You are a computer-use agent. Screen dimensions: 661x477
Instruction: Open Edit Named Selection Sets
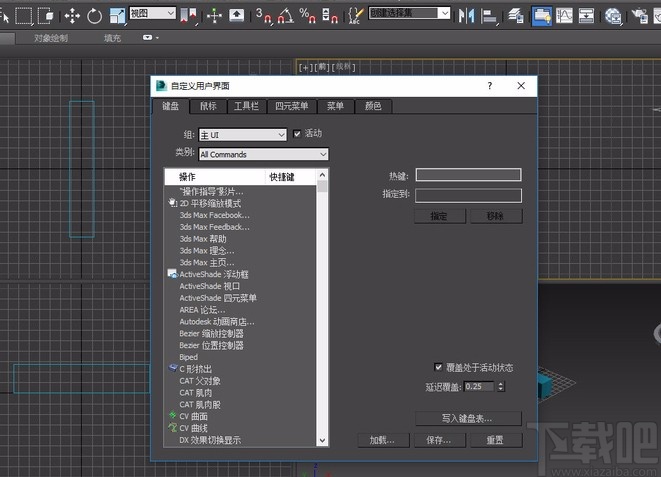click(355, 16)
